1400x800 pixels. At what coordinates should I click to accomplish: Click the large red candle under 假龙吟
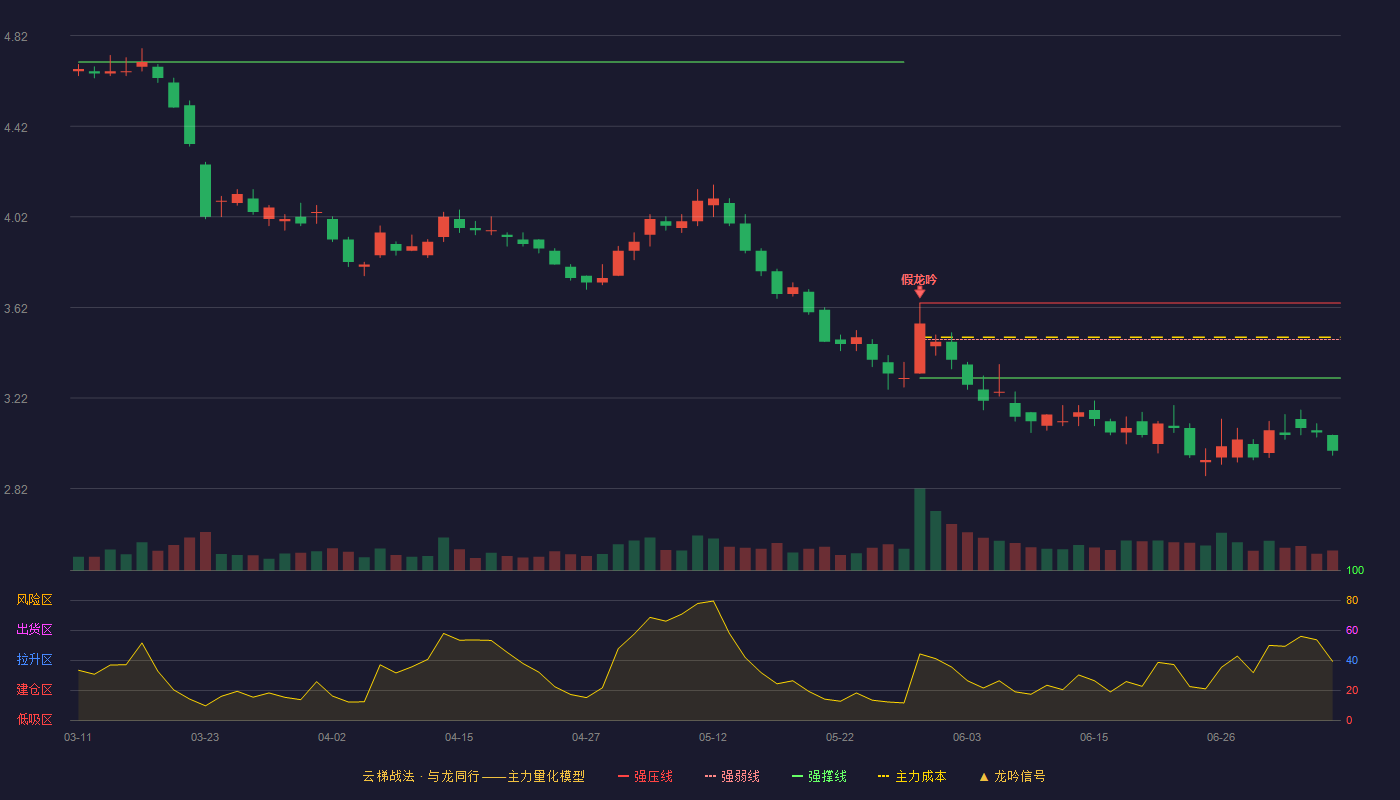(919, 348)
